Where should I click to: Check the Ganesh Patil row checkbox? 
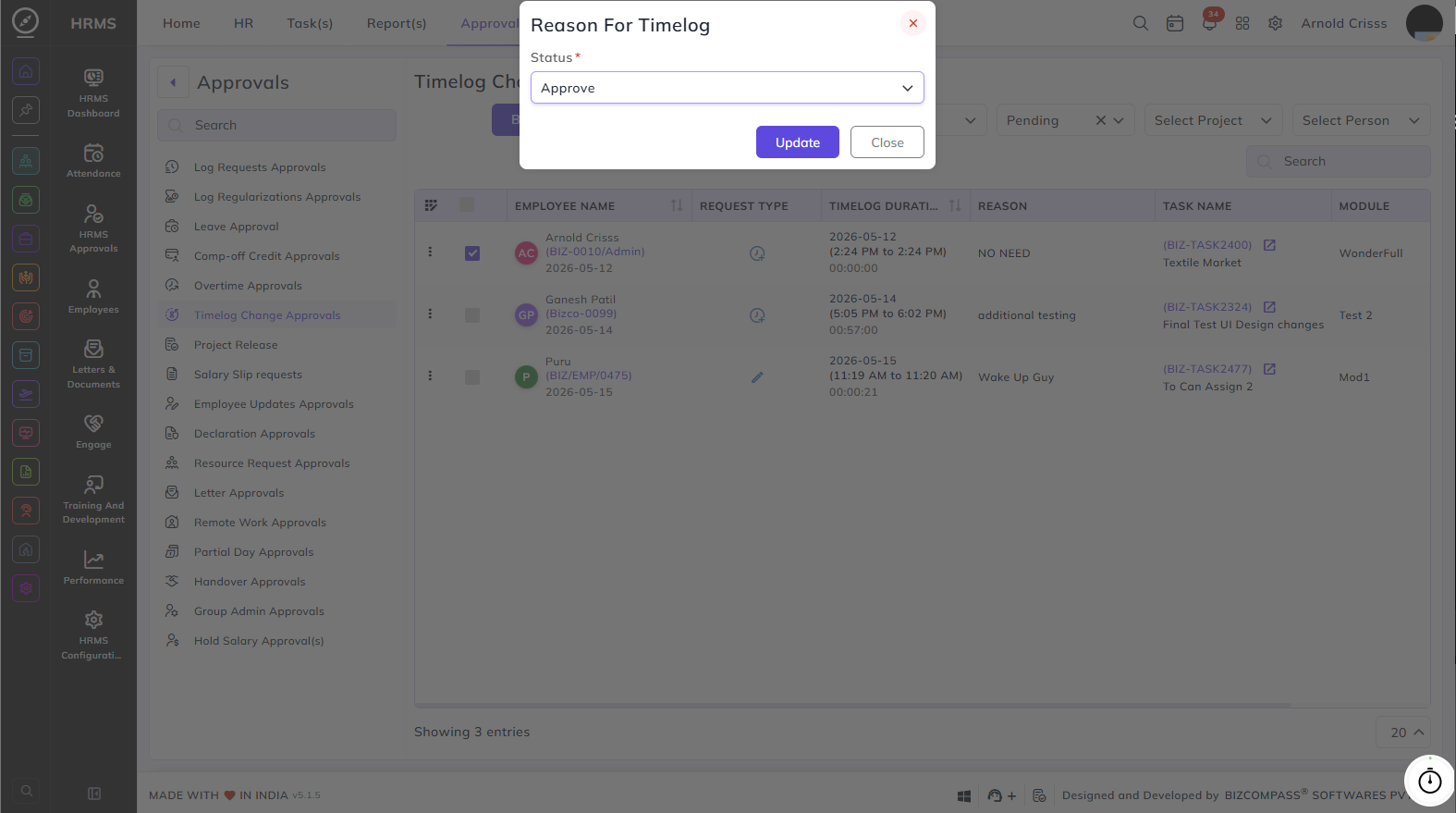tap(472, 315)
